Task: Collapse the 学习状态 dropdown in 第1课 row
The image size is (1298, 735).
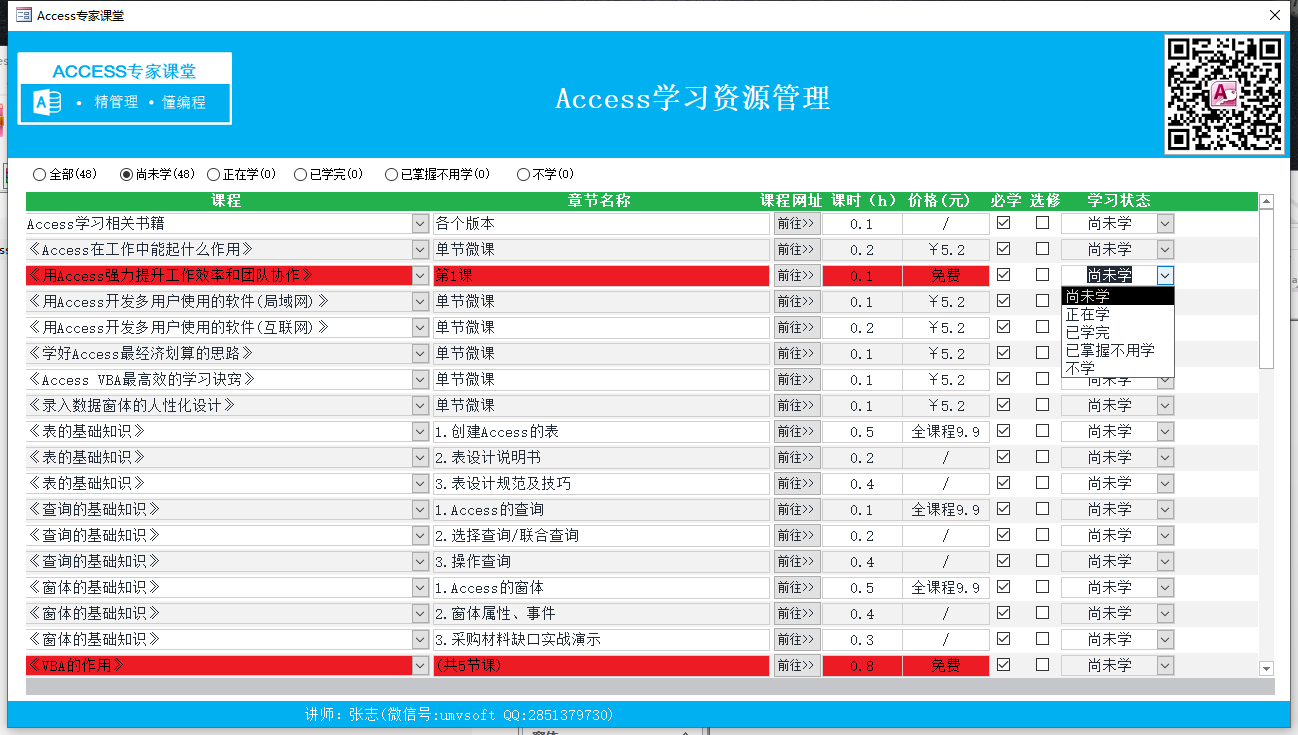Action: tap(1165, 276)
